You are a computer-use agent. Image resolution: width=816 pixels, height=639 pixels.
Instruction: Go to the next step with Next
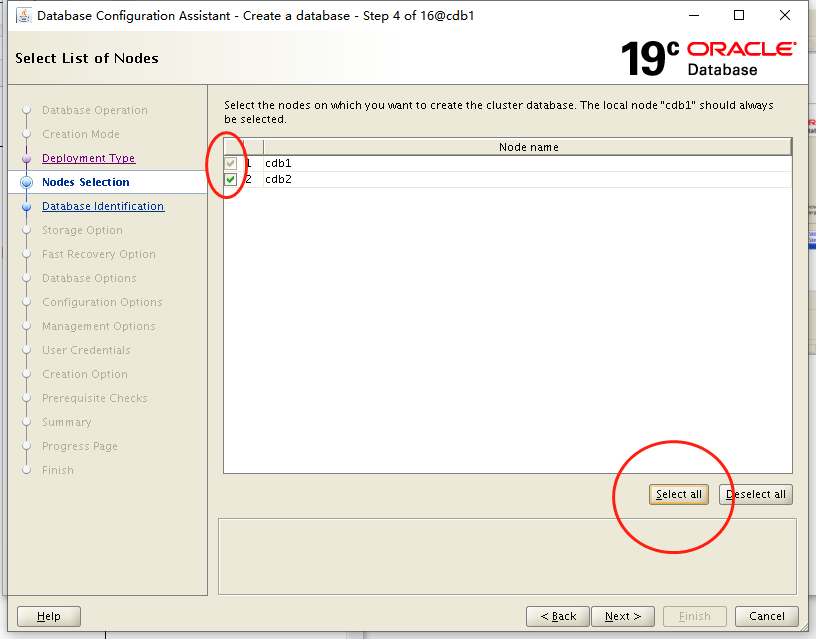(x=623, y=617)
